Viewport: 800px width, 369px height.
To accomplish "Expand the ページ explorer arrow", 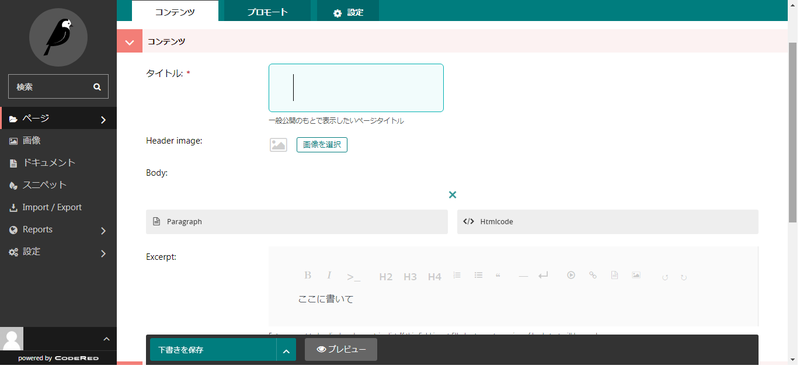I will [x=103, y=120].
